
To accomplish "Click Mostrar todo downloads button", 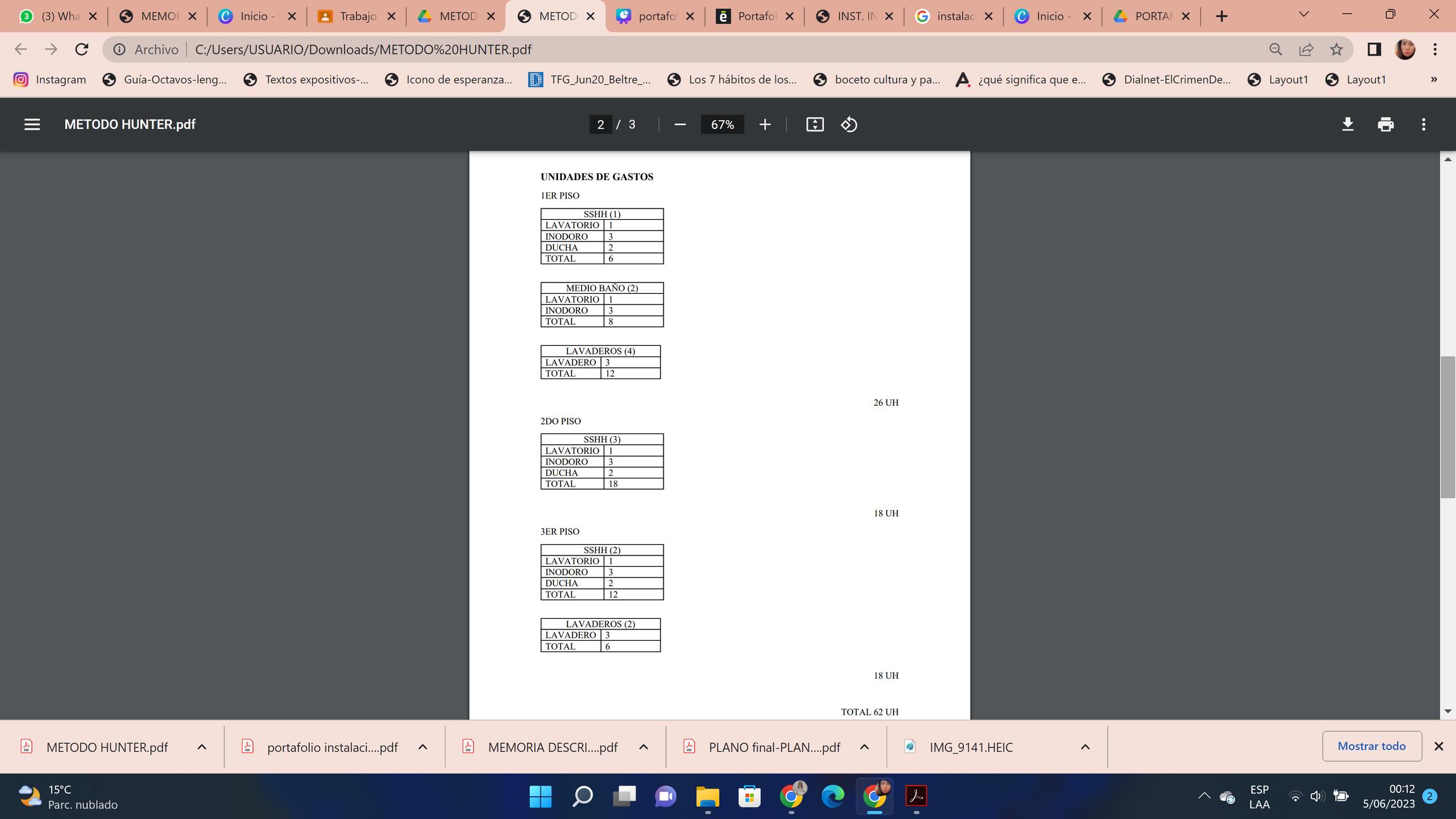I will [x=1371, y=746].
